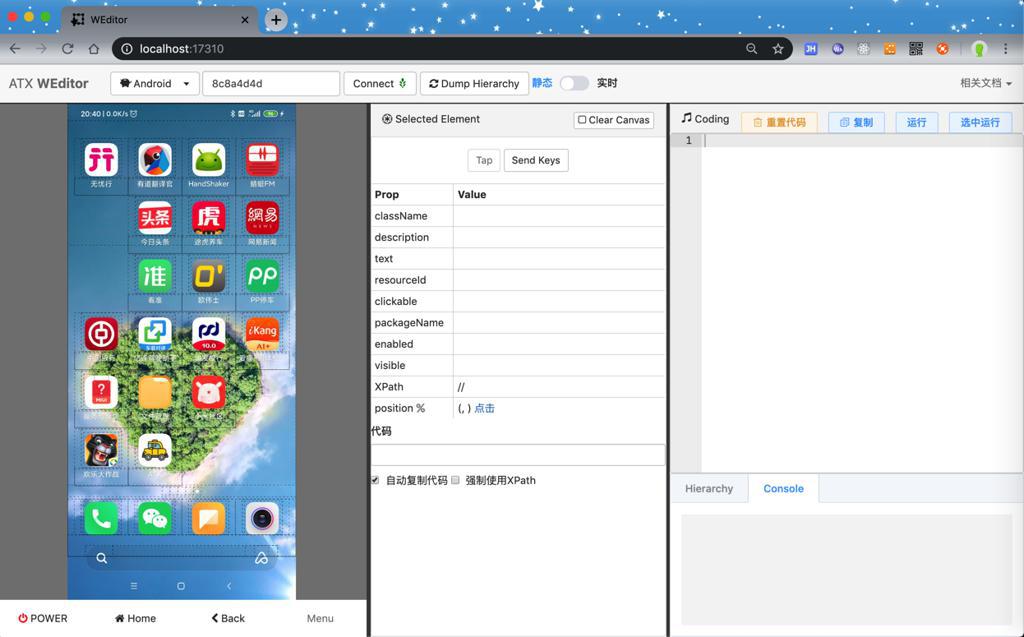Launch the 途虎养车 tiger app icon
1024x637 pixels.
tap(208, 218)
